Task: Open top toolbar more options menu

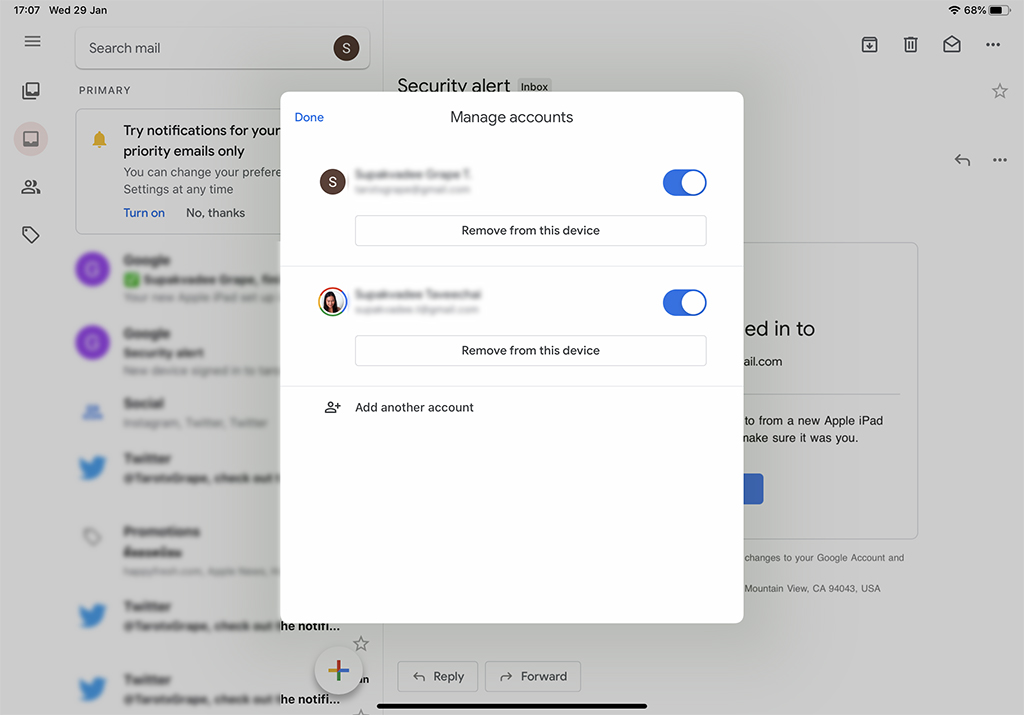Action: [x=993, y=44]
